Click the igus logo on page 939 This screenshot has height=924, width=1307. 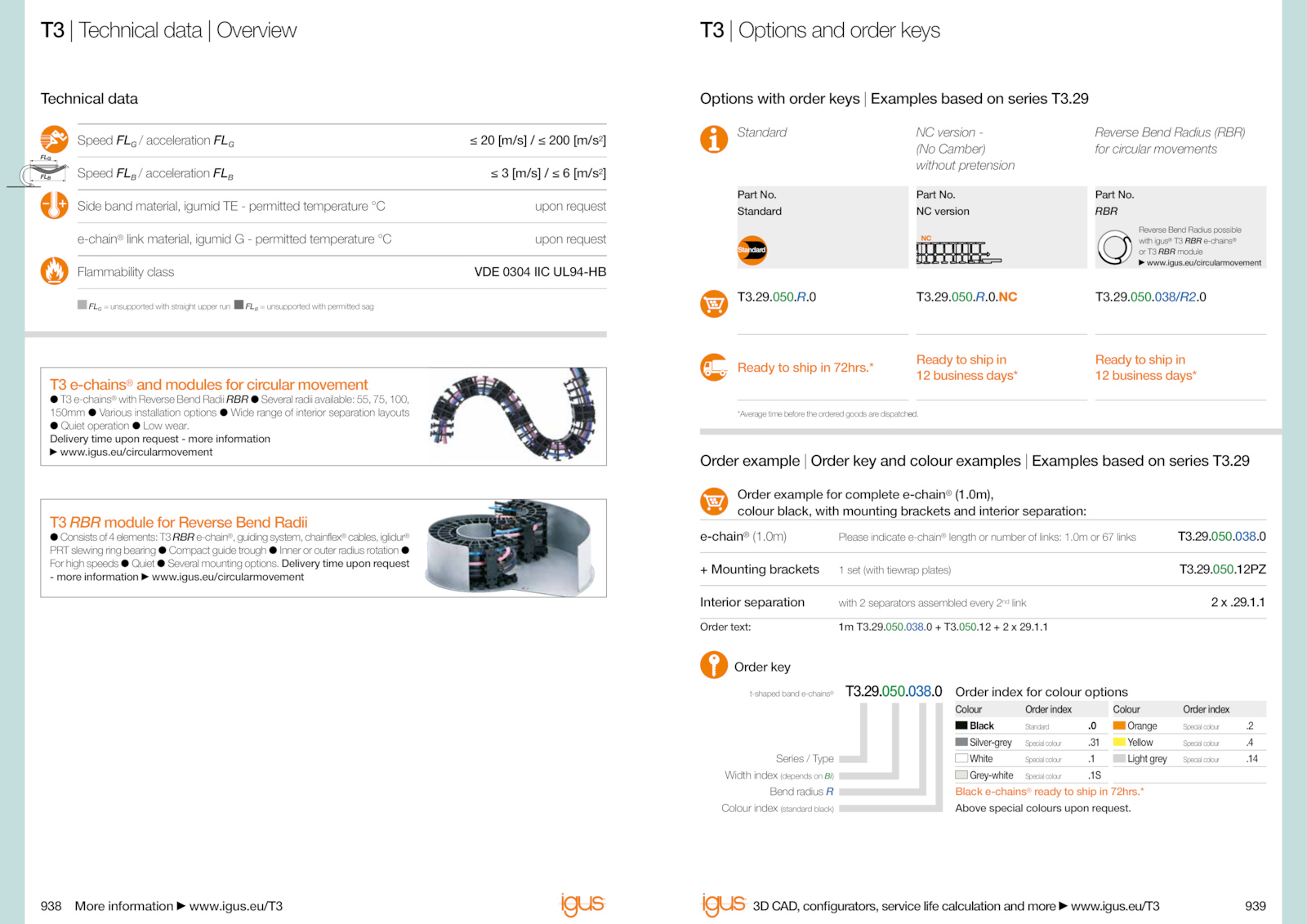724,904
